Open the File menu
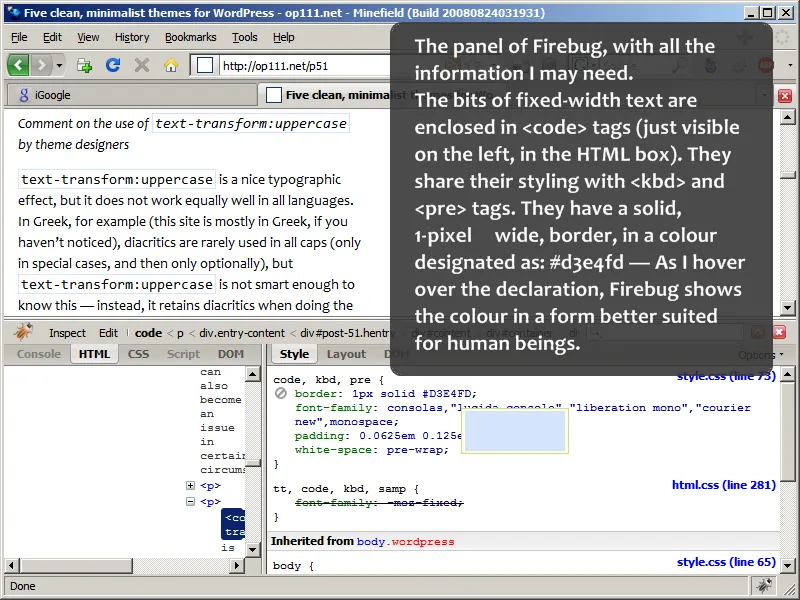The image size is (800, 600). click(x=19, y=37)
